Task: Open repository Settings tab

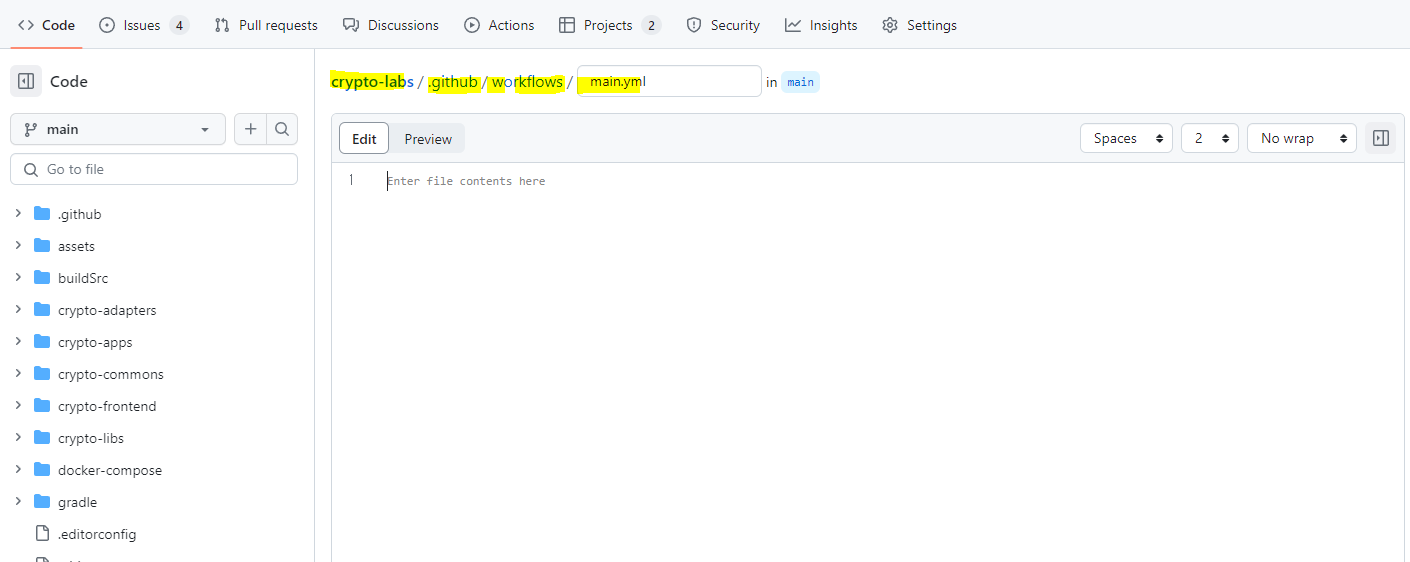Action: pos(919,25)
